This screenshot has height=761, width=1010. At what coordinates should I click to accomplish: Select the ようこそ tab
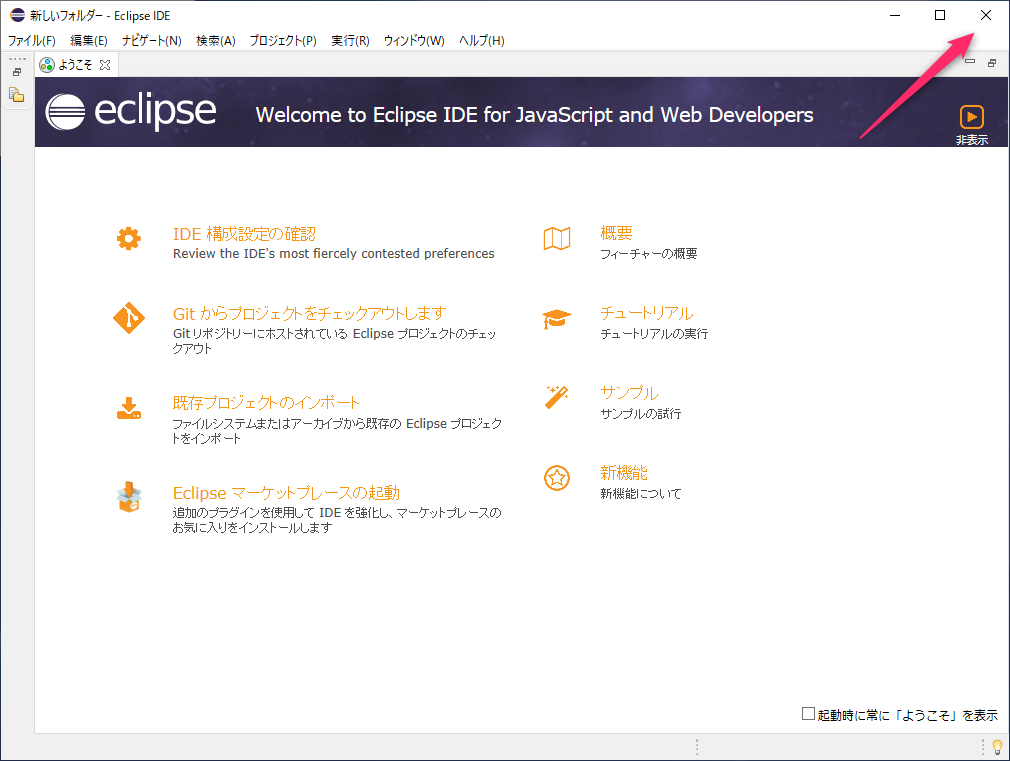pos(75,65)
